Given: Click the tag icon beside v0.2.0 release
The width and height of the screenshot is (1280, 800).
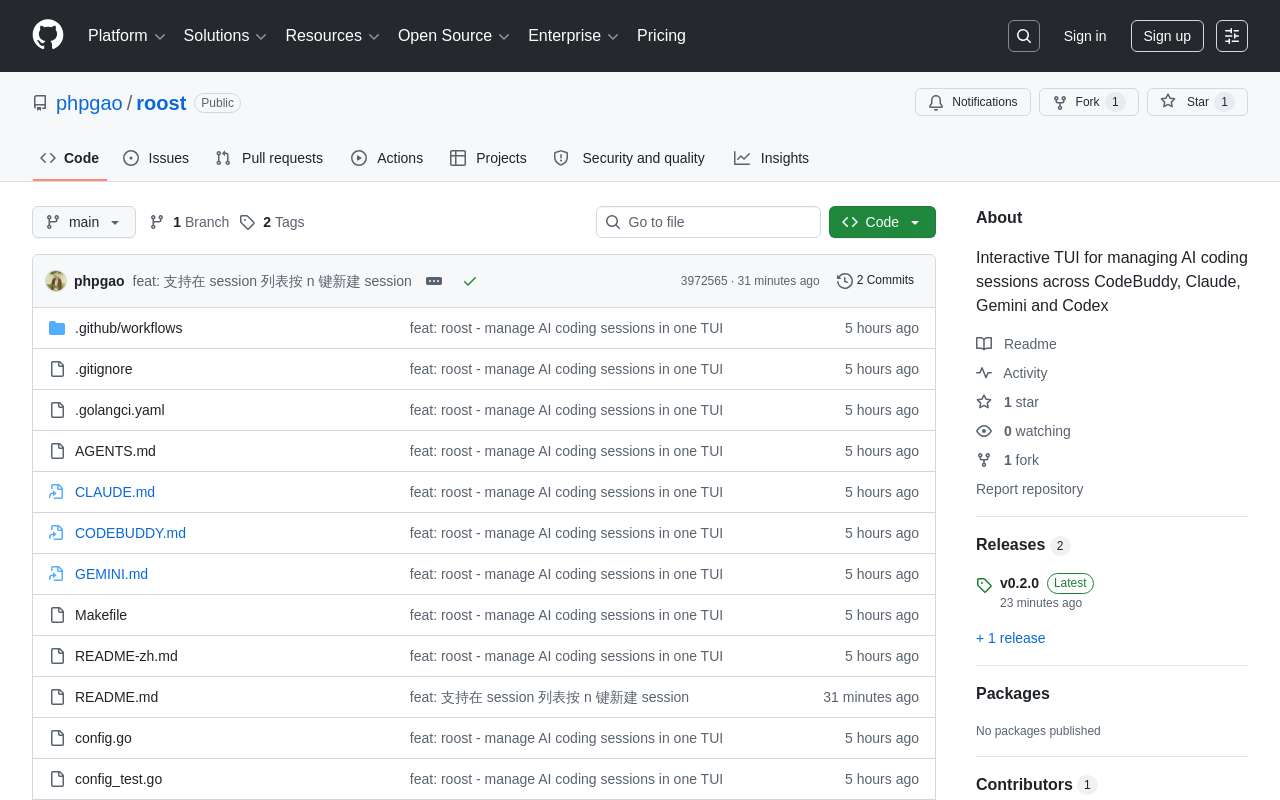Looking at the screenshot, I should [x=984, y=585].
